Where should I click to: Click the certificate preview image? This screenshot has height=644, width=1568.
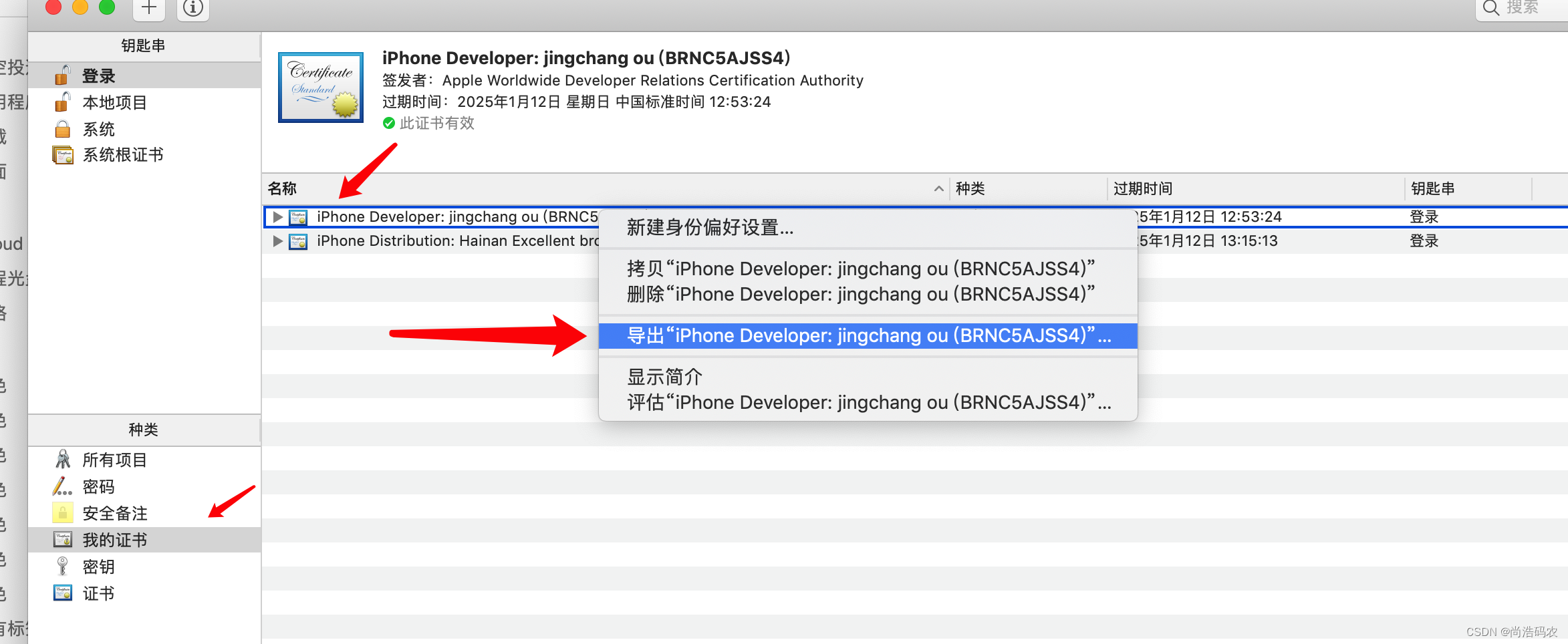[x=320, y=87]
